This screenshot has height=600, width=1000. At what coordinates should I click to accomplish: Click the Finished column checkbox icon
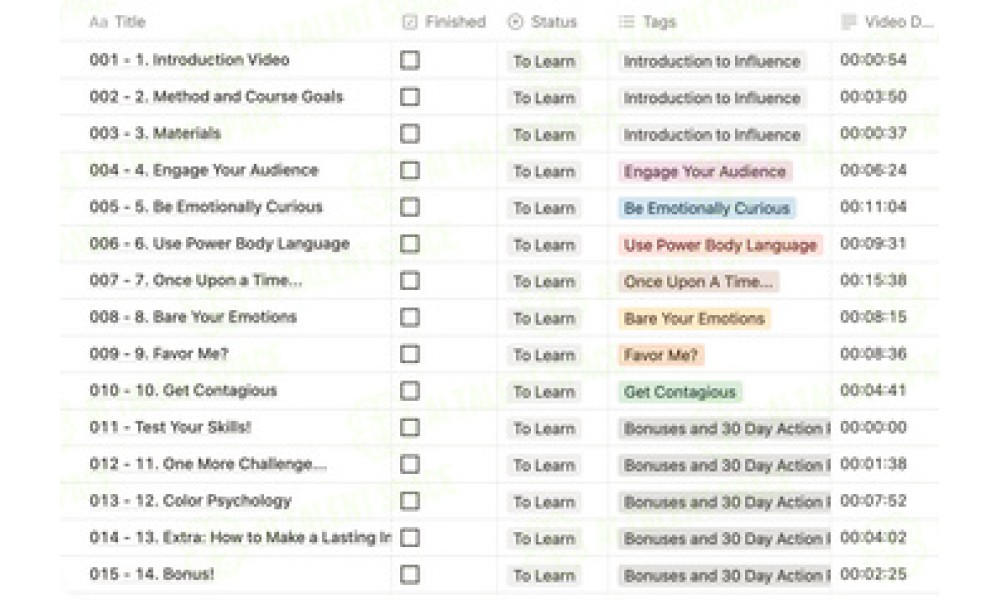pyautogui.click(x=410, y=22)
